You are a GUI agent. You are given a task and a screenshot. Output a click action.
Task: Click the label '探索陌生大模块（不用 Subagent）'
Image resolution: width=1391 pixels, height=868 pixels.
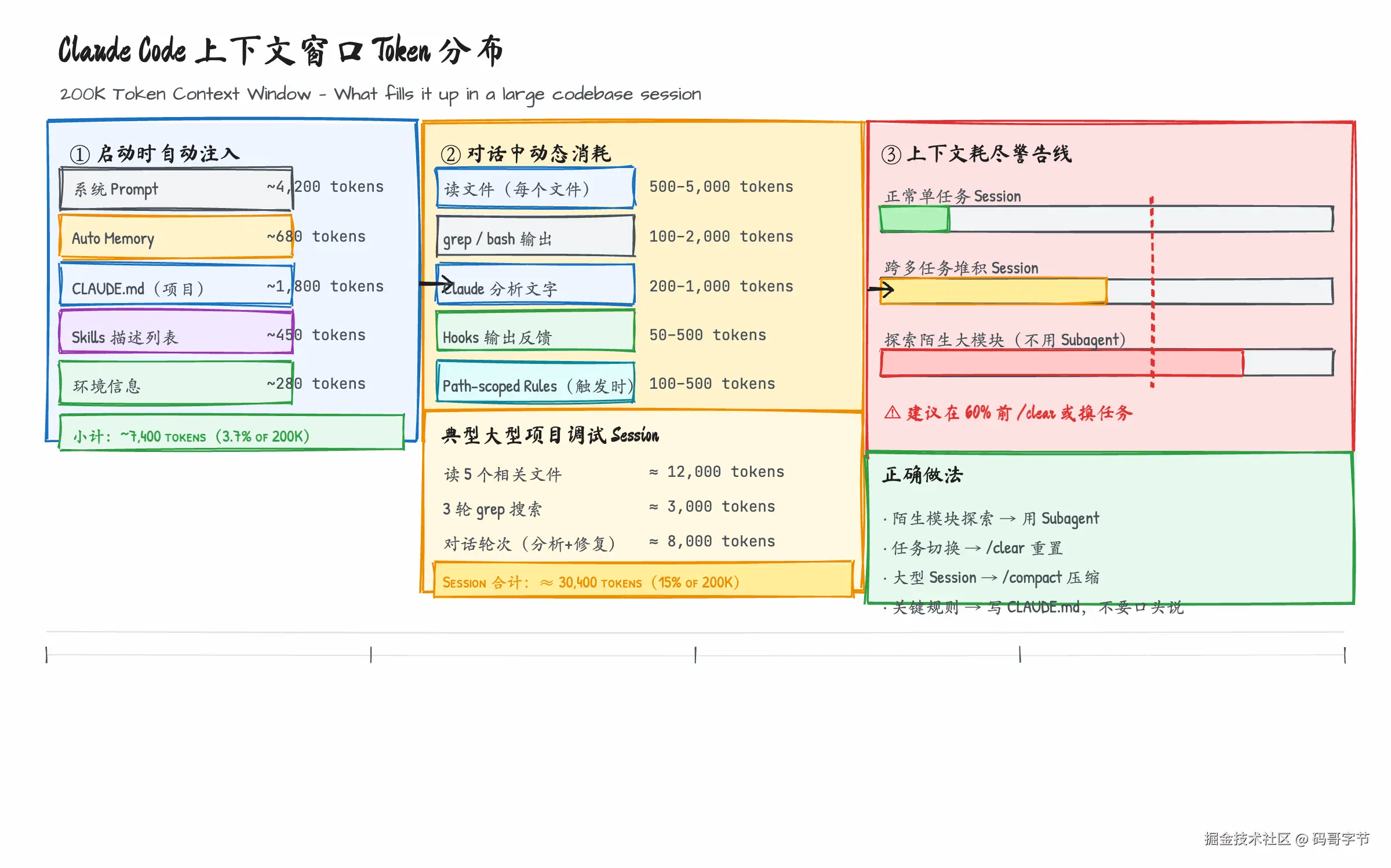[x=1005, y=340]
